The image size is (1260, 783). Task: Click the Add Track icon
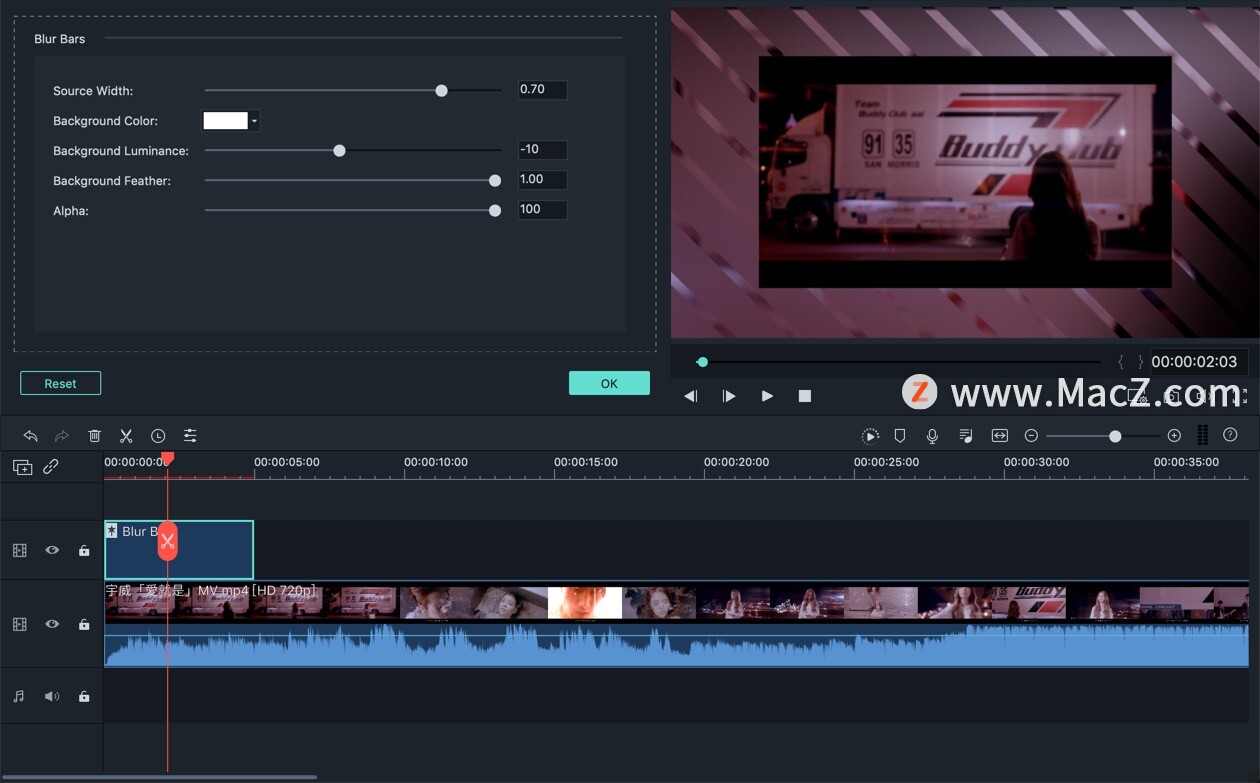click(22, 466)
